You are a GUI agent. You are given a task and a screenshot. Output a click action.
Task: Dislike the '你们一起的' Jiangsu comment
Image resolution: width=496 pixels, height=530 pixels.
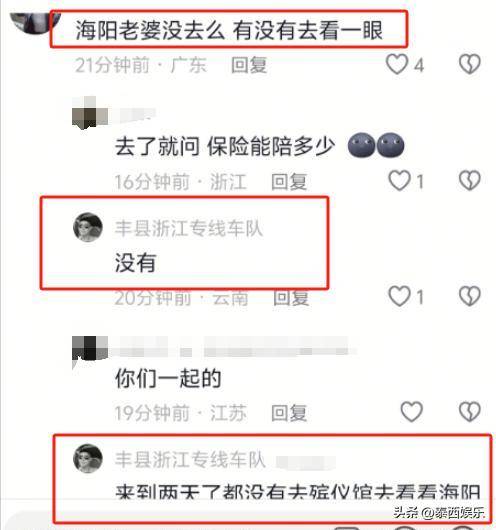coord(470,412)
